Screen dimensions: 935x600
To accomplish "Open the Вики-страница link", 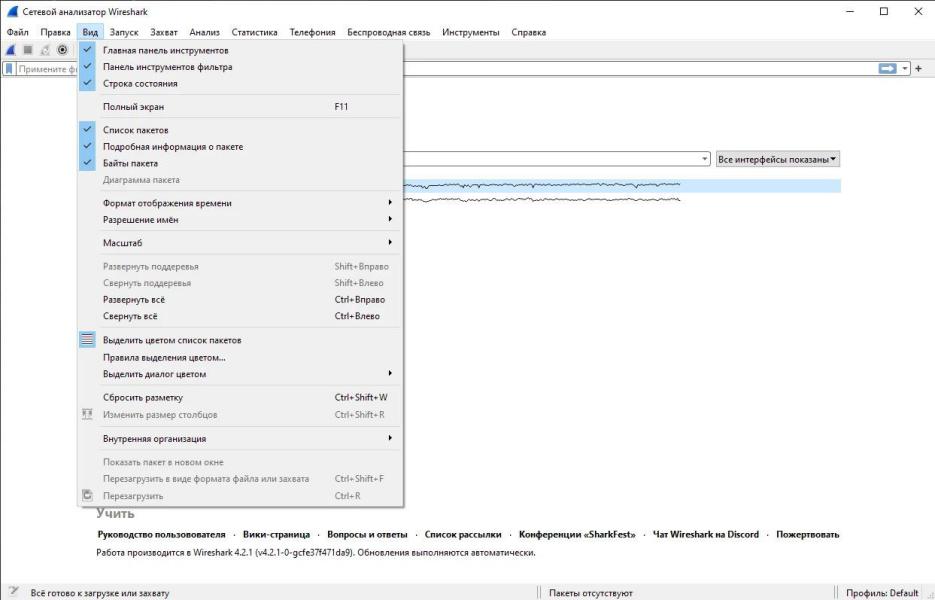I will click(277, 534).
